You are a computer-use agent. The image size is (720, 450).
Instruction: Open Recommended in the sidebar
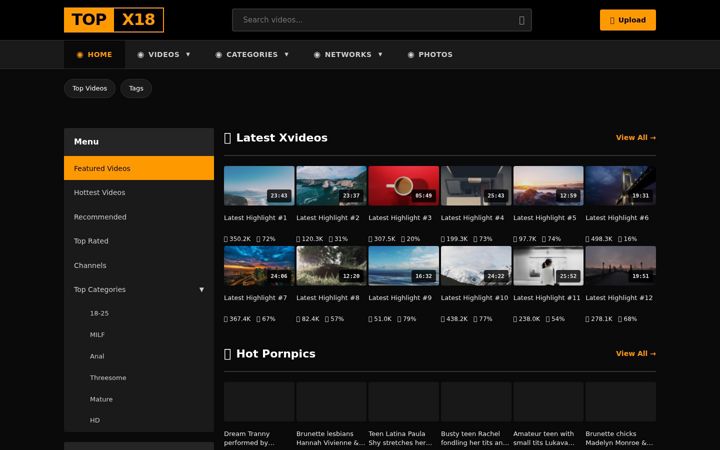click(x=139, y=217)
